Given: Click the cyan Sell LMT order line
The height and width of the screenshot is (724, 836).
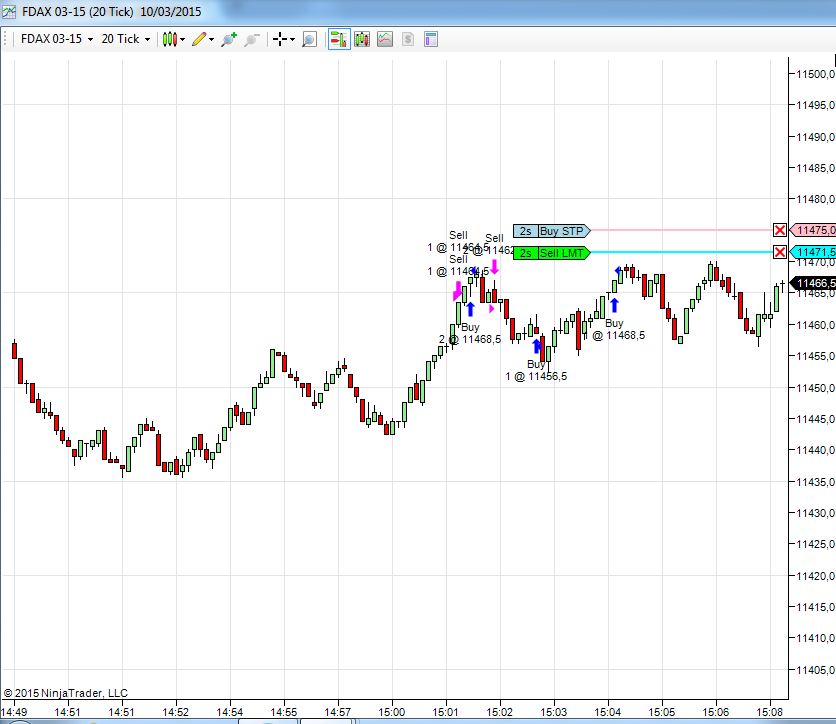Looking at the screenshot, I should 681,252.
